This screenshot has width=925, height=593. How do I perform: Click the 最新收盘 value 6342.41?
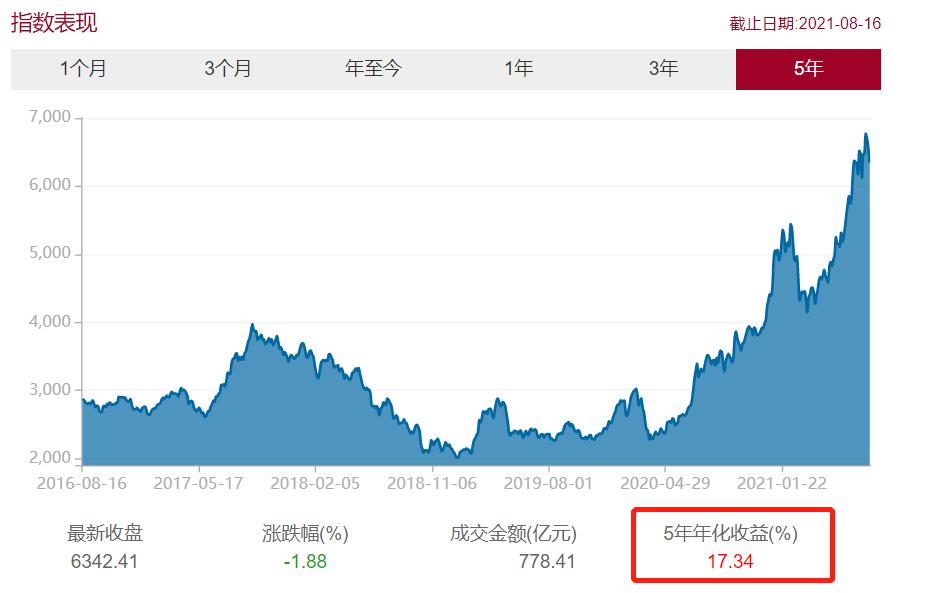coord(102,561)
